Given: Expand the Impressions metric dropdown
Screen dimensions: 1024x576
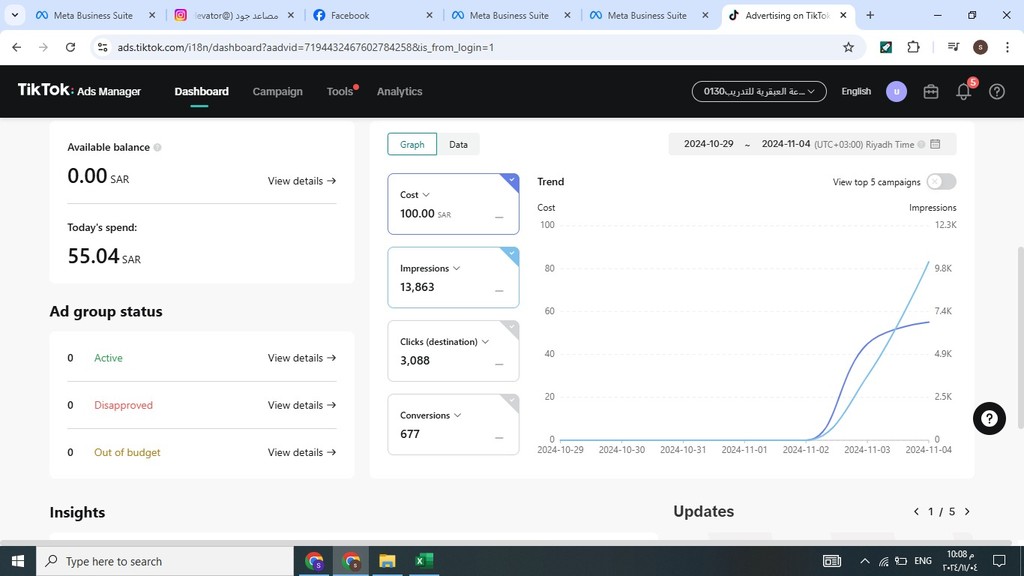Looking at the screenshot, I should coord(456,268).
